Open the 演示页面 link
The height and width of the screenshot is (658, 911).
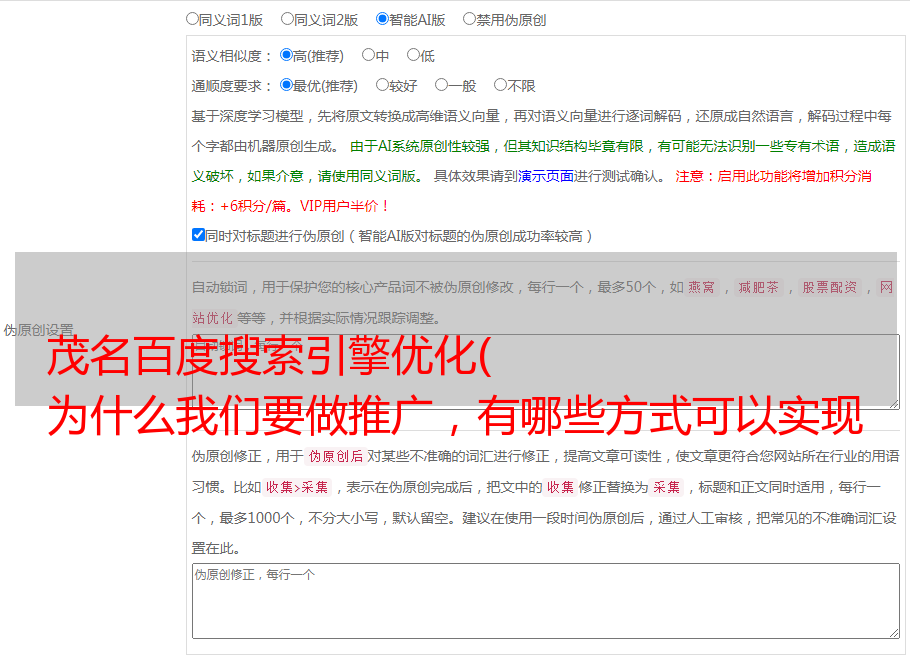click(x=546, y=176)
